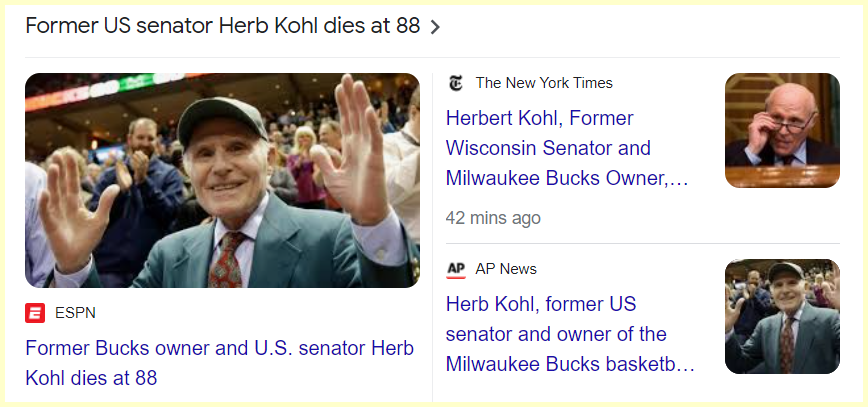The width and height of the screenshot is (868, 407).
Task: Click the ESPN logo icon
Action: [x=35, y=313]
